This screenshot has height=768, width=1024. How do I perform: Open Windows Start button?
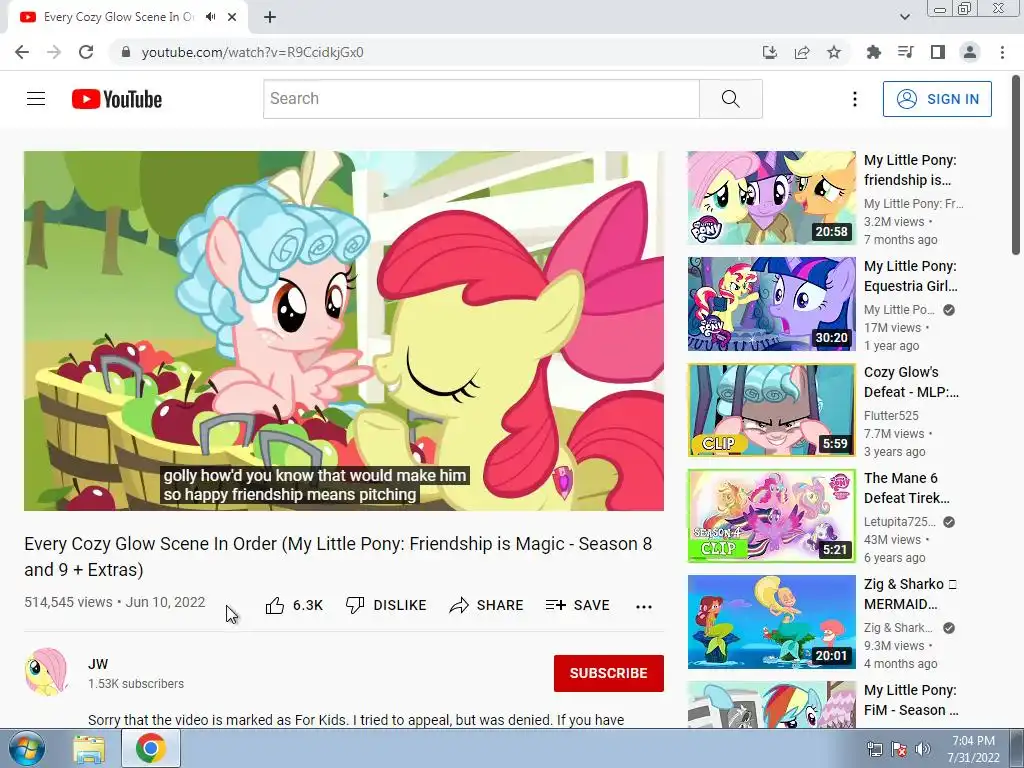[x=26, y=748]
